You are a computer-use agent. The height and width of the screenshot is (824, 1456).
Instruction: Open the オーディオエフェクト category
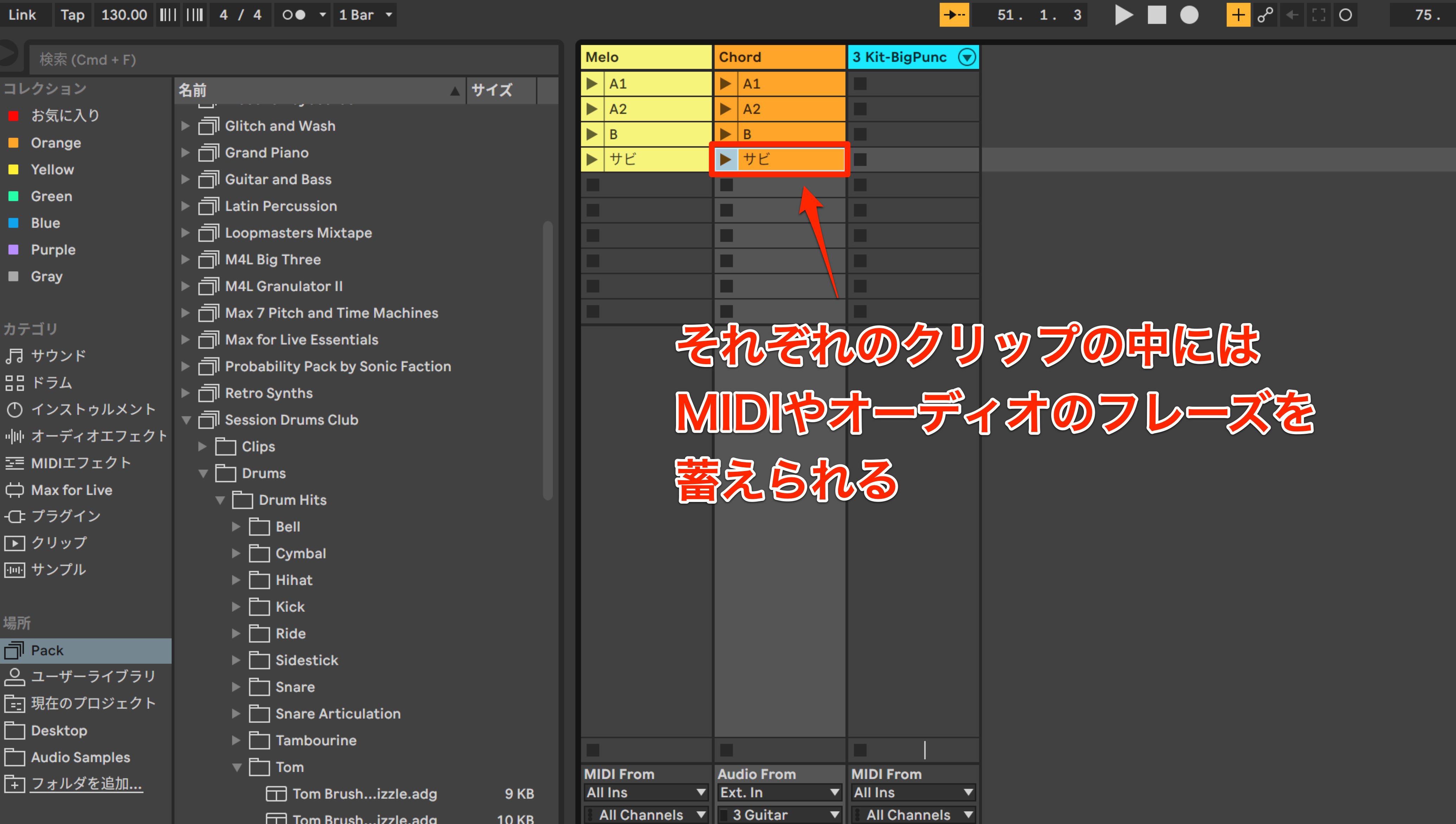coord(85,436)
